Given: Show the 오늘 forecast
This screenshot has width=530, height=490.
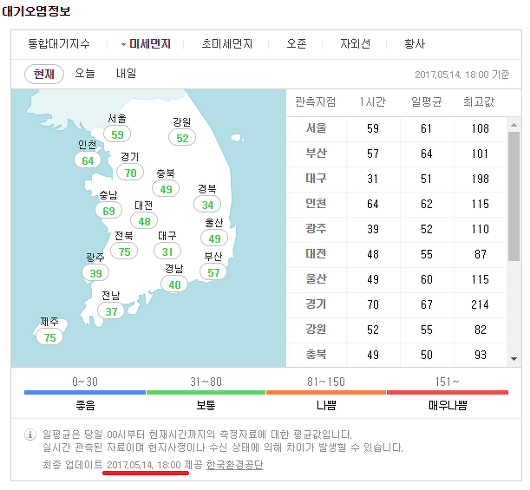Looking at the screenshot, I should (85, 73).
